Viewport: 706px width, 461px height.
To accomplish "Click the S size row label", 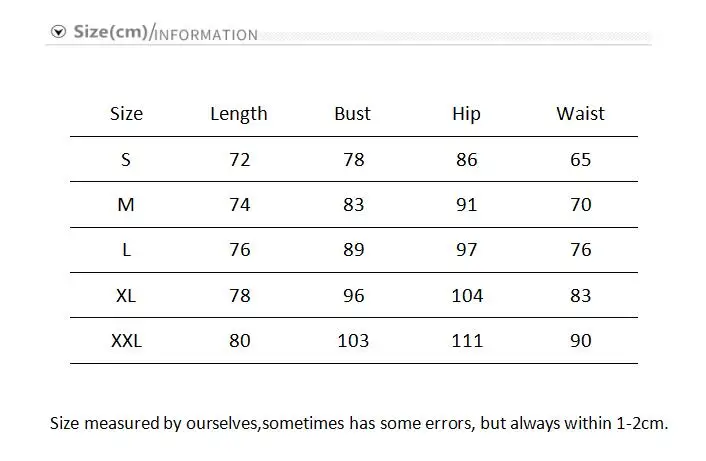I will 126,160.
